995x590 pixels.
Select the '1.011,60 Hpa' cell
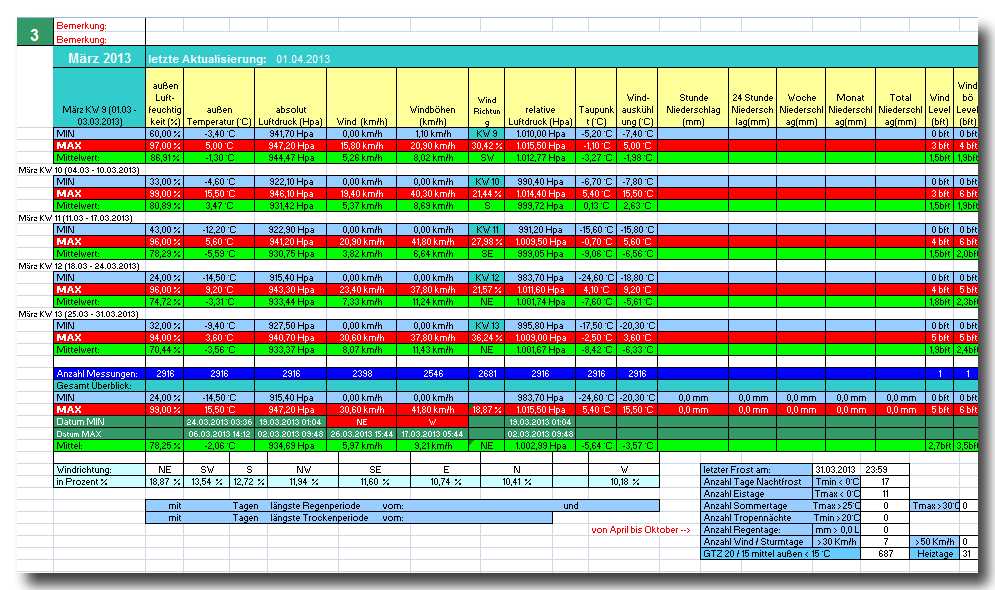tap(540, 290)
